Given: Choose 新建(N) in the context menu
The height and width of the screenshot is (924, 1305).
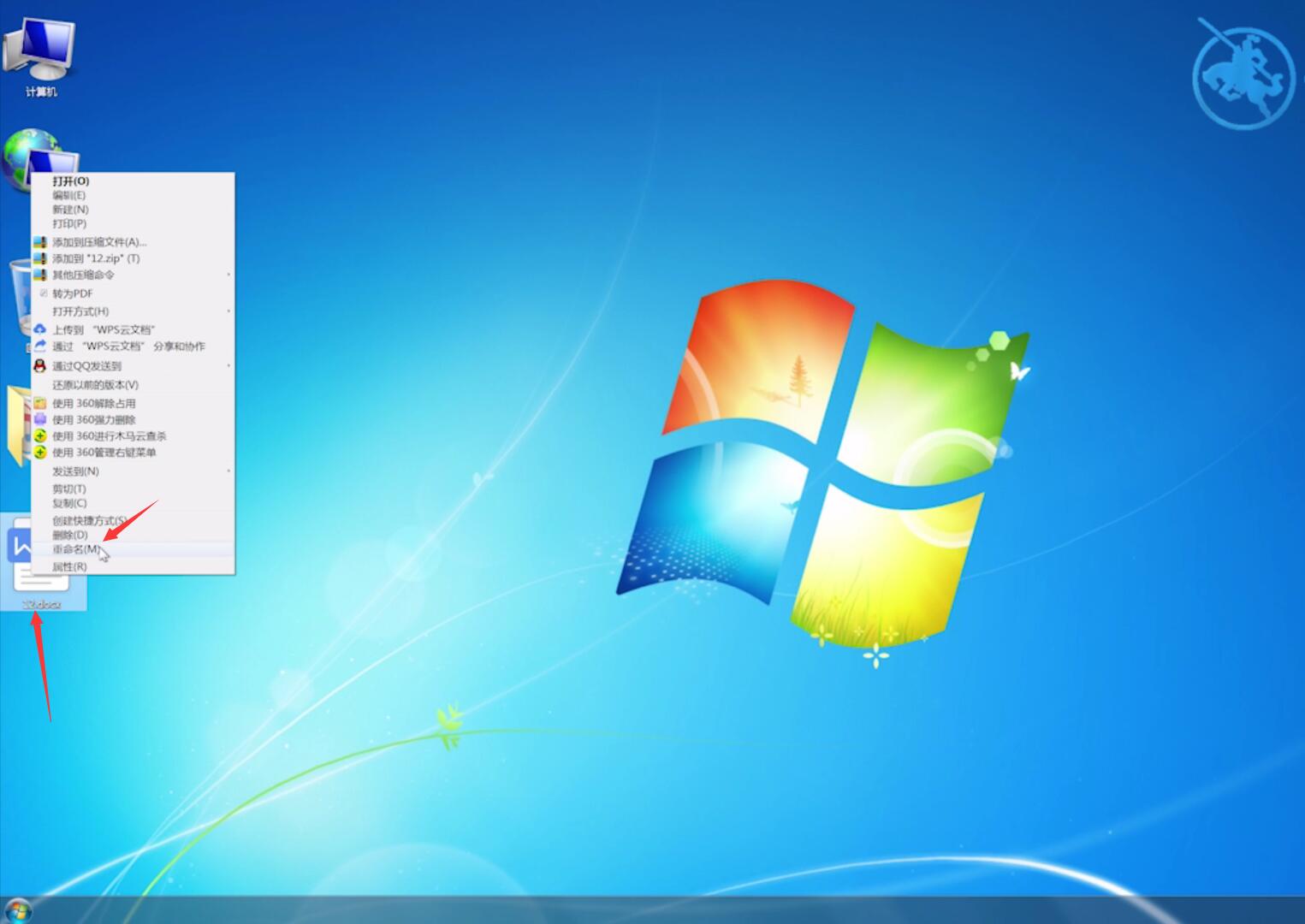Looking at the screenshot, I should pyautogui.click(x=133, y=210).
